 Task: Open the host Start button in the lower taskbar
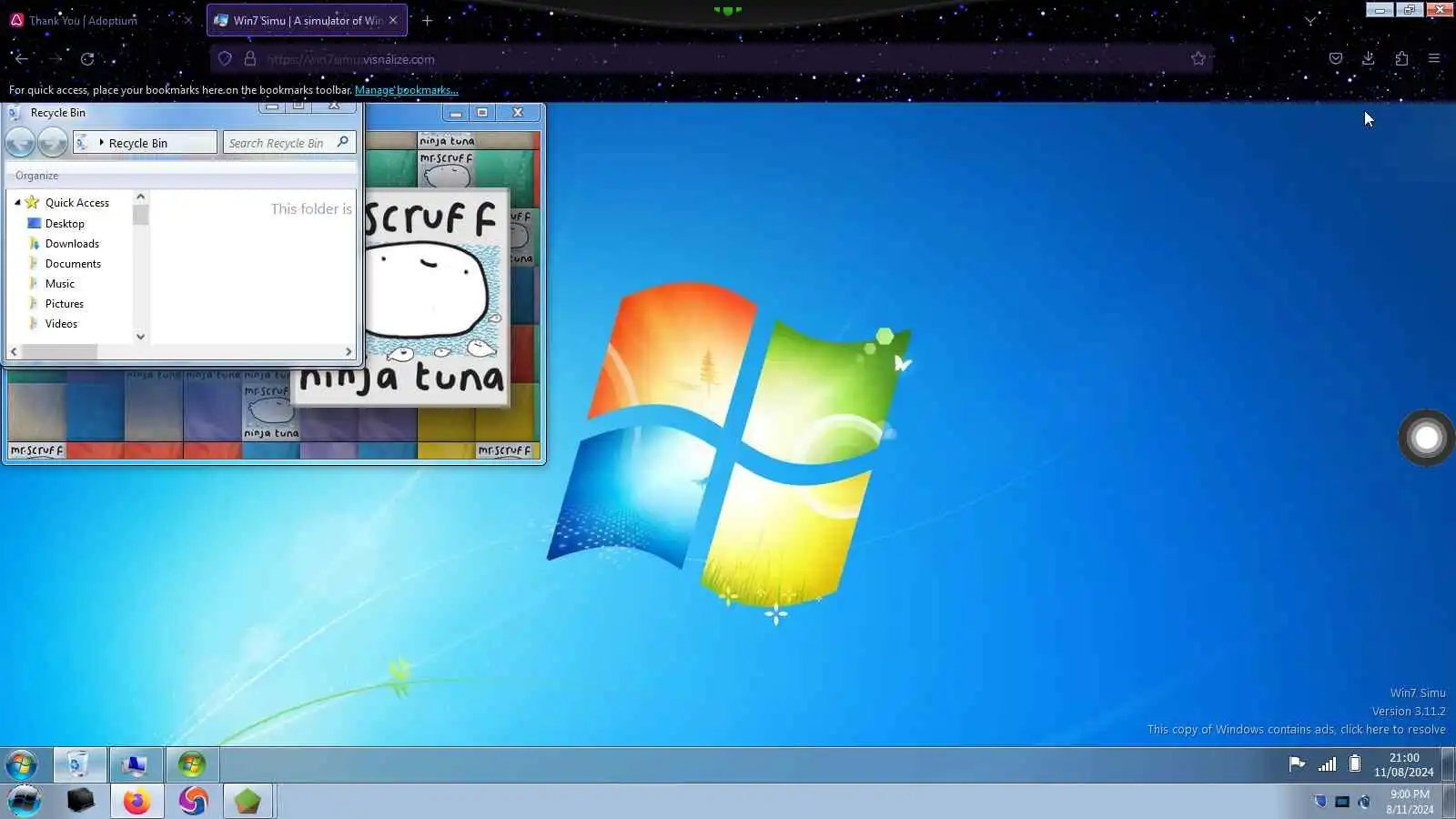[x=25, y=801]
